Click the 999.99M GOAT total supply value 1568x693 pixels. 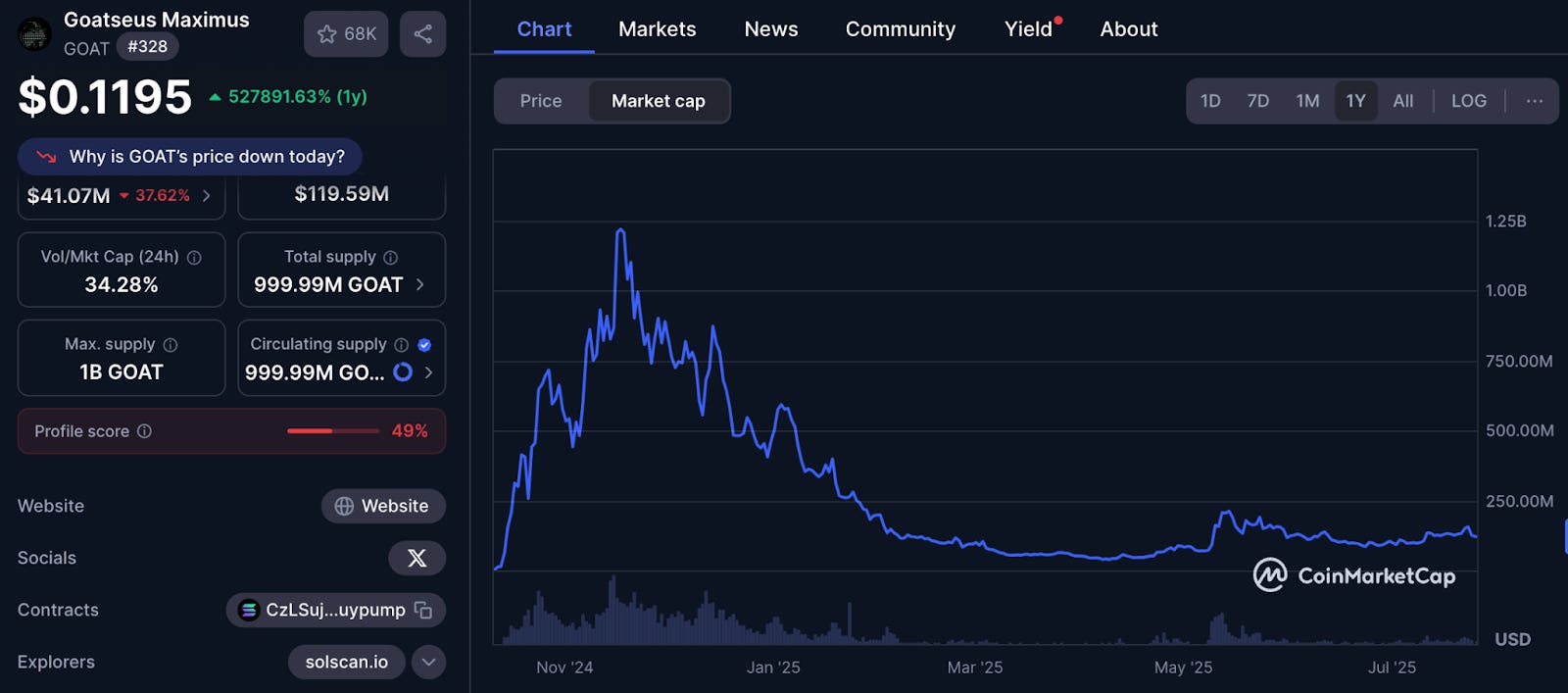click(x=328, y=285)
